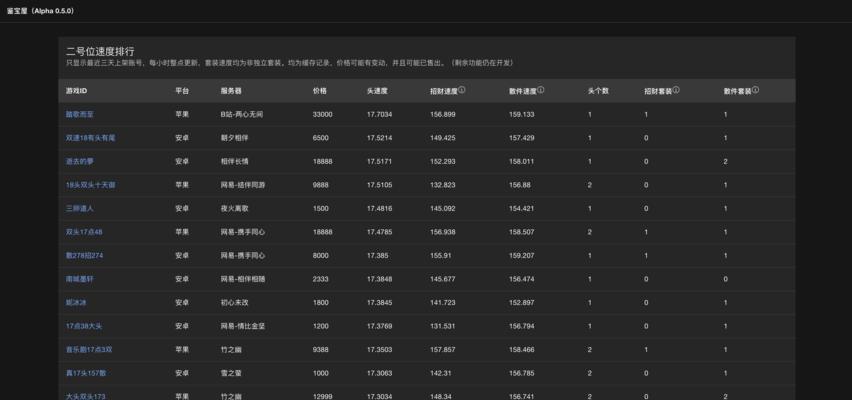Click info icon beside 招财套装 header
The height and width of the screenshot is (400, 852).
pos(676,90)
